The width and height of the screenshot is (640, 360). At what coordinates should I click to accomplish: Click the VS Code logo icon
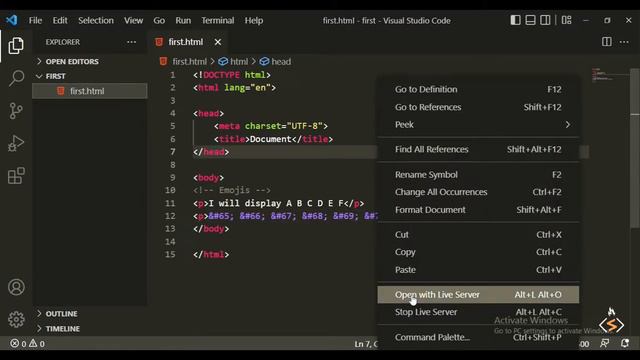coord(11,20)
